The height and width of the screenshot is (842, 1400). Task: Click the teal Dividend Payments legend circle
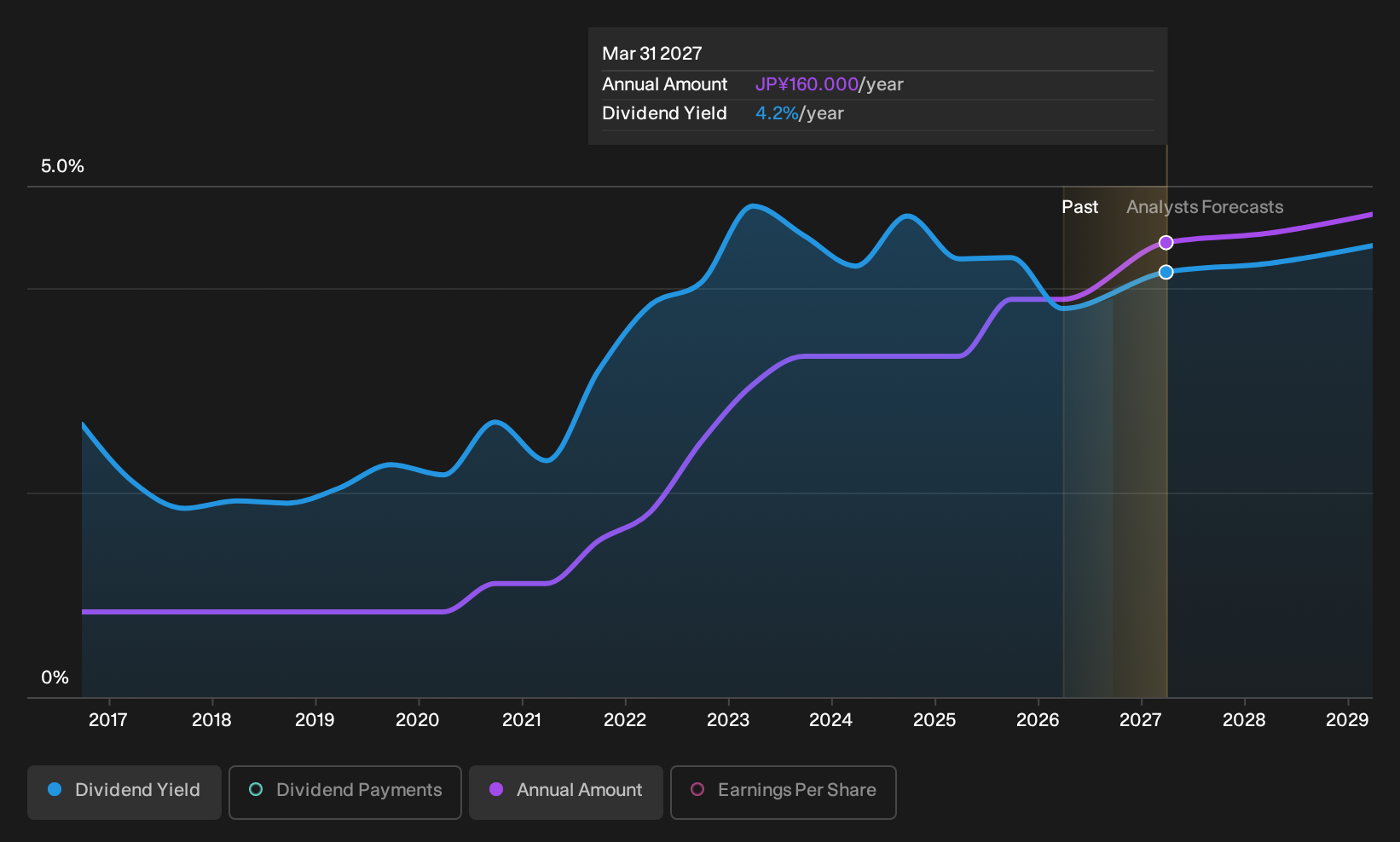tap(256, 789)
